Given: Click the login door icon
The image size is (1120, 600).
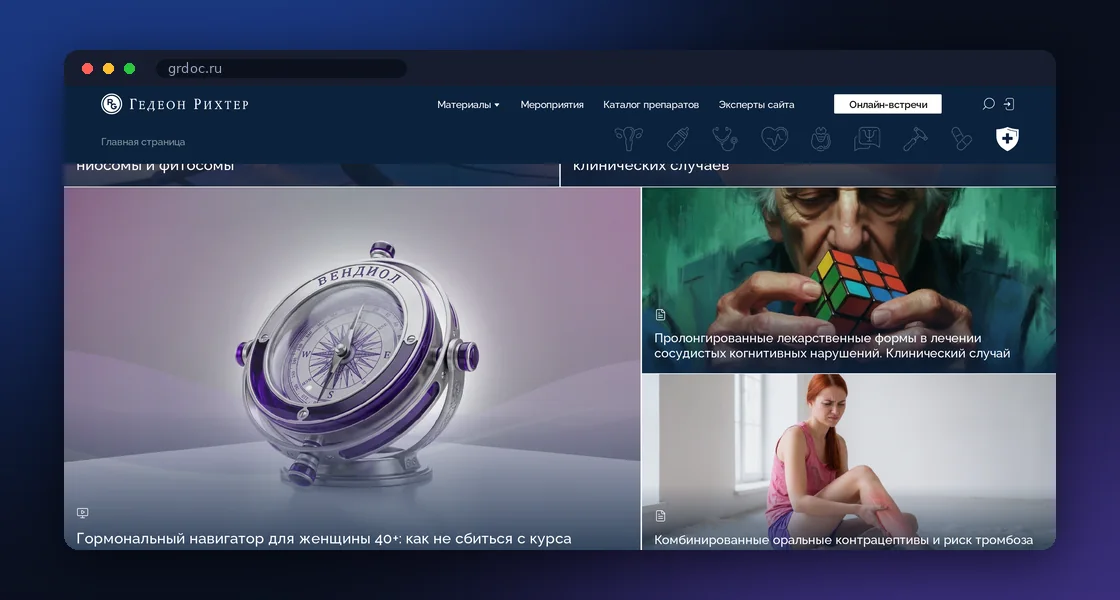Looking at the screenshot, I should click(1009, 104).
